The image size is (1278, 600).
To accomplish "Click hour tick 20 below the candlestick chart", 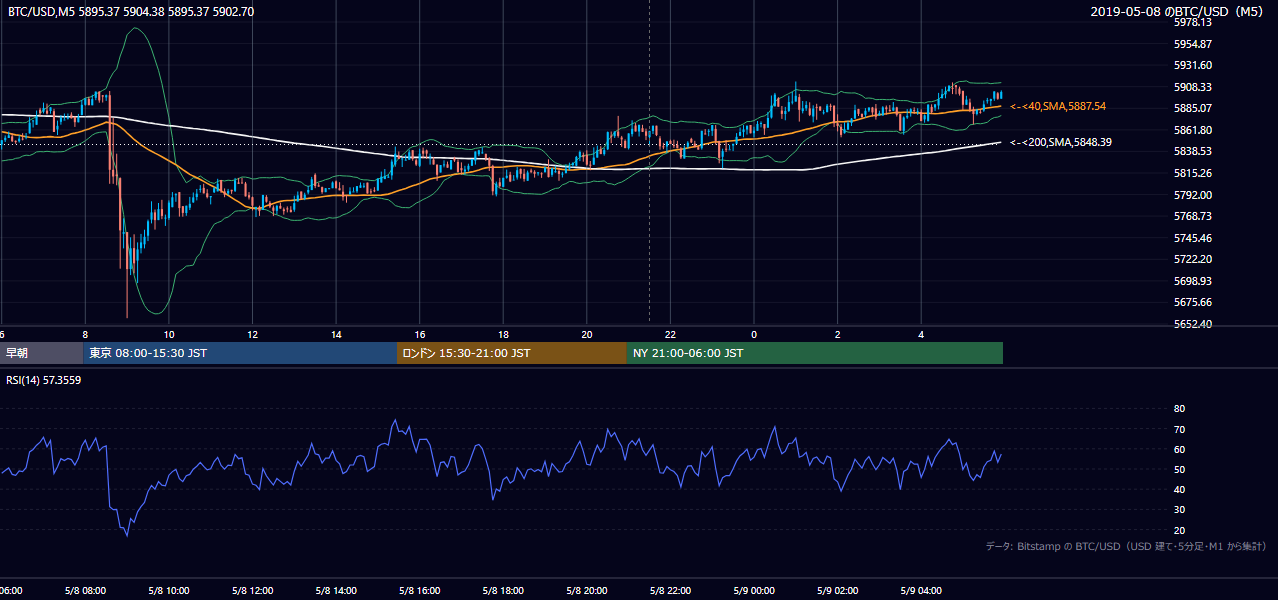I will 587,335.
